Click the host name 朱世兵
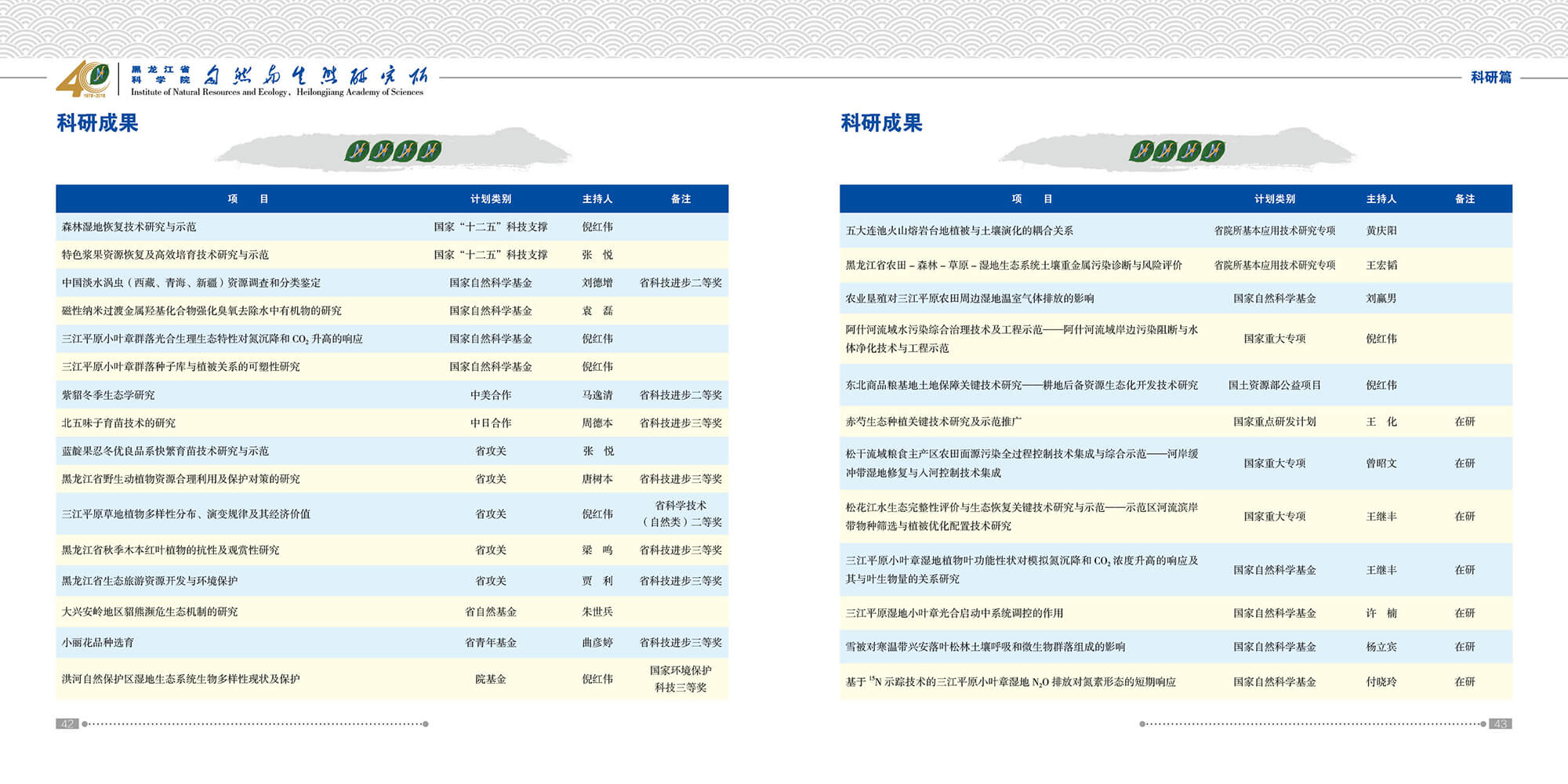 point(597,612)
